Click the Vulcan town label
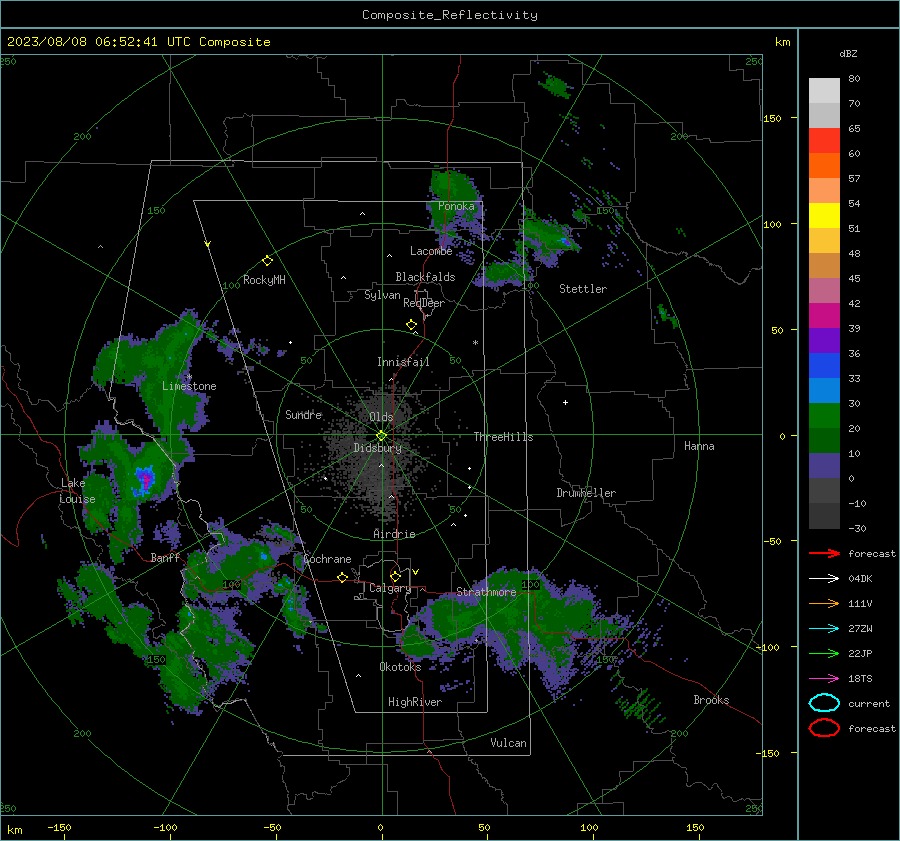900x841 pixels. coord(509,743)
